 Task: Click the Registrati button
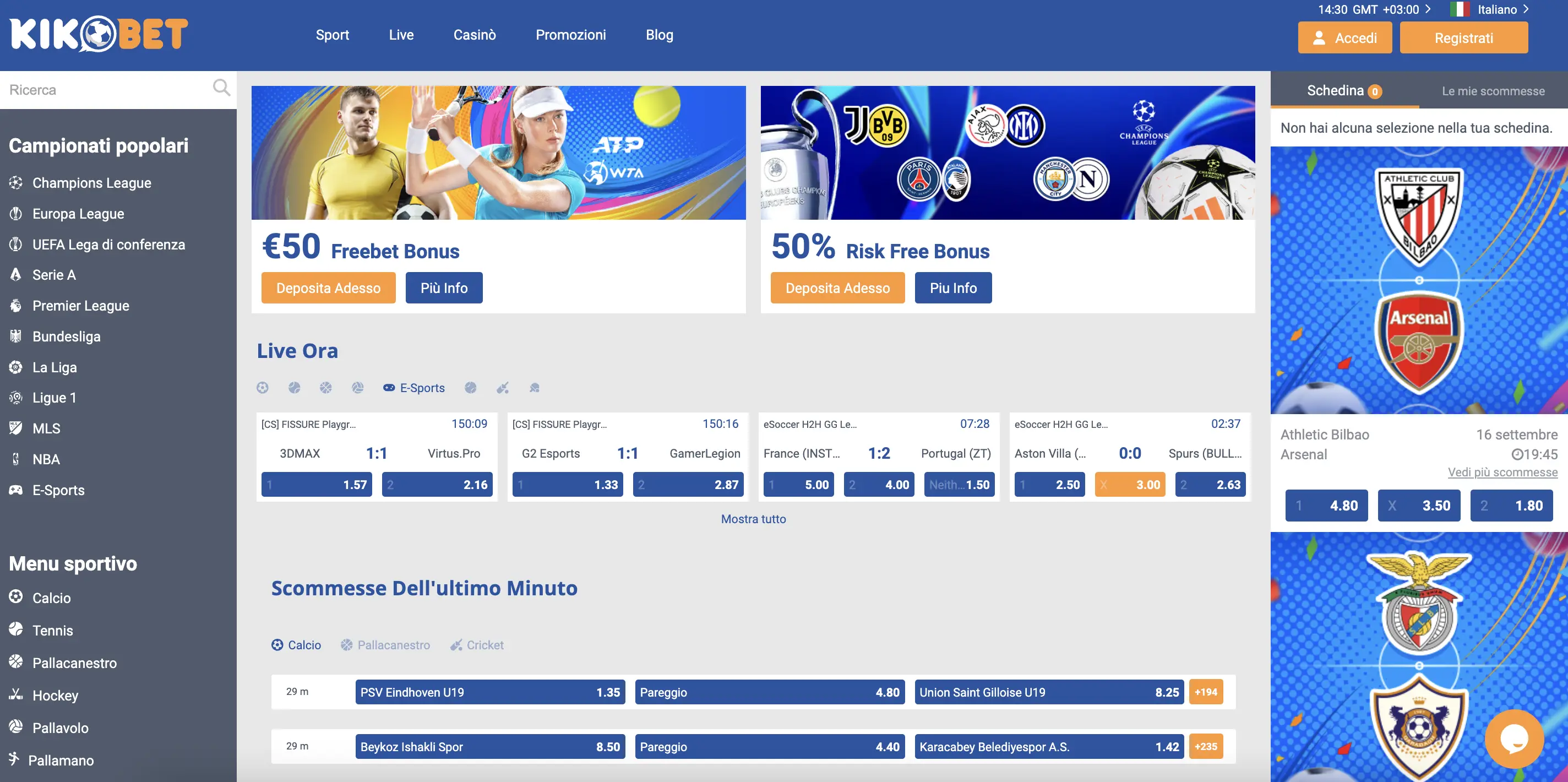(x=1463, y=38)
